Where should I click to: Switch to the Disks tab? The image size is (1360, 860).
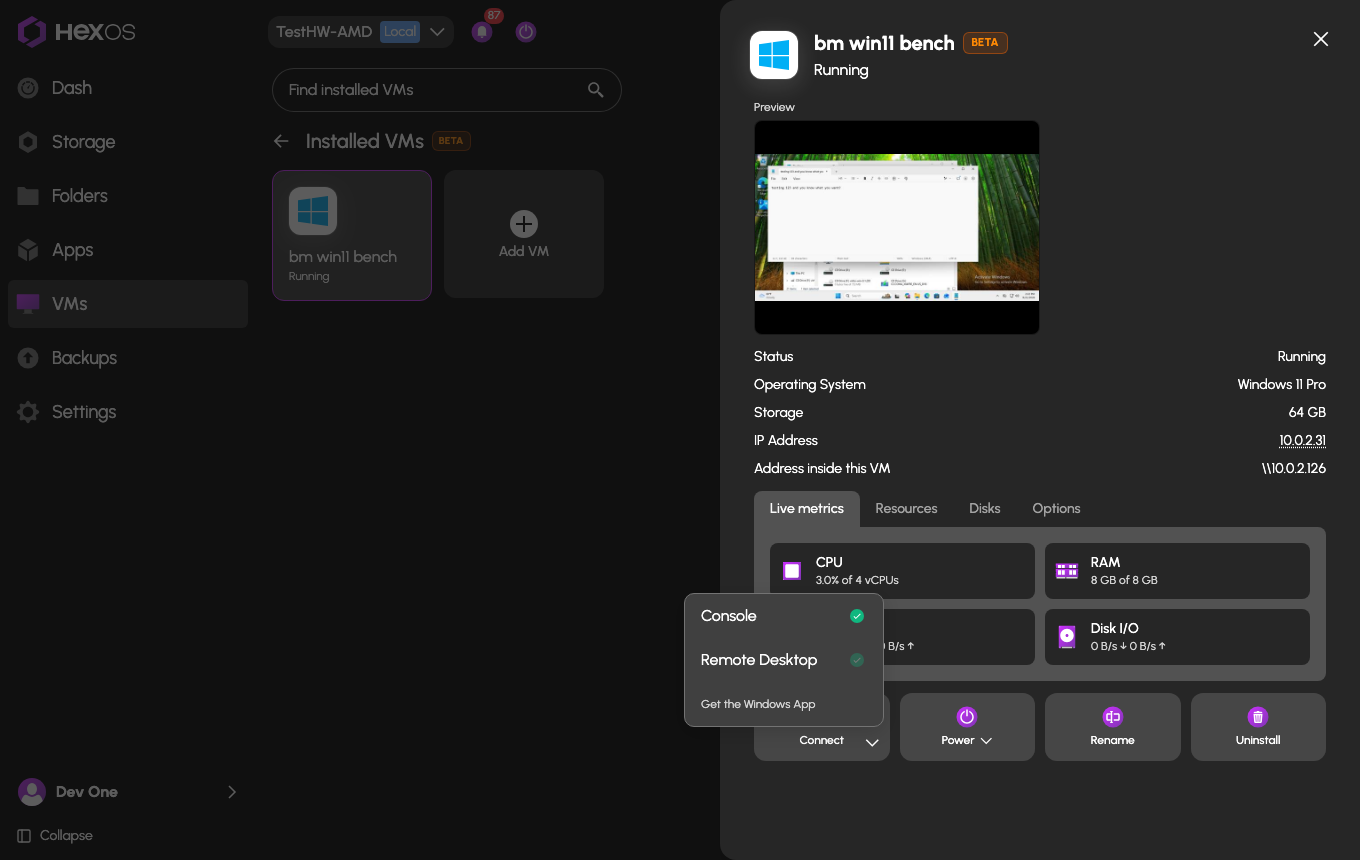(985, 509)
